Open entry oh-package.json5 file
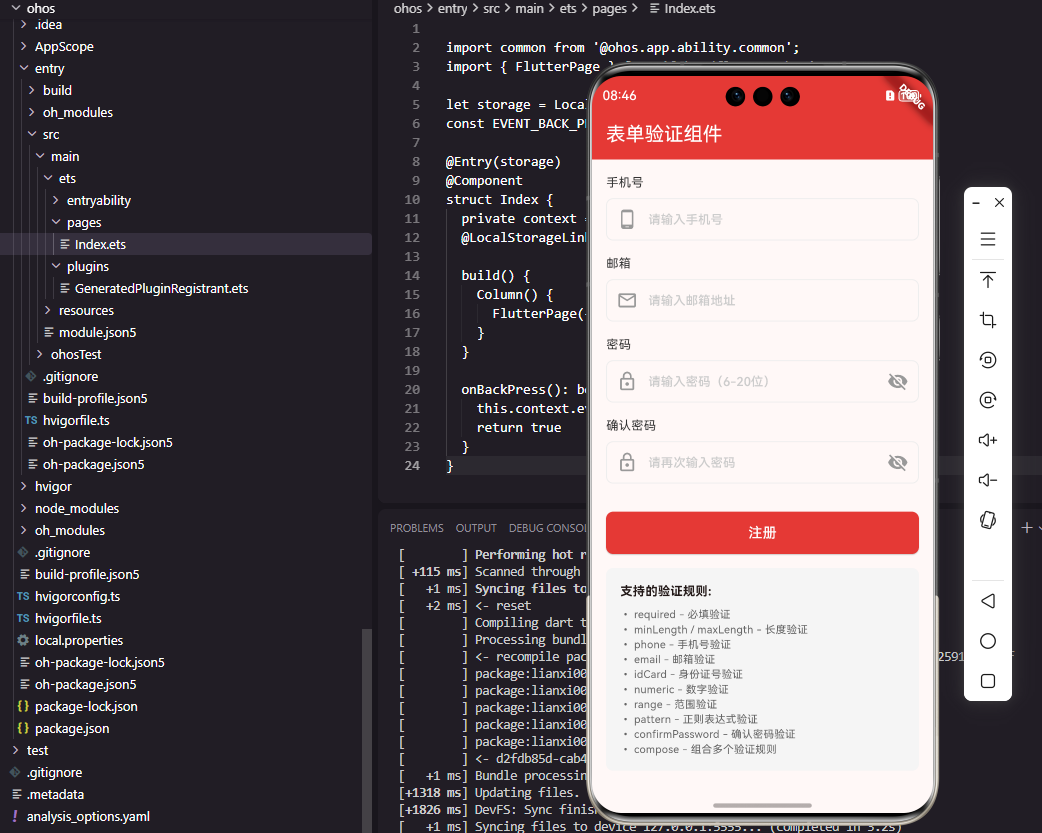This screenshot has width=1042, height=833. 93,464
